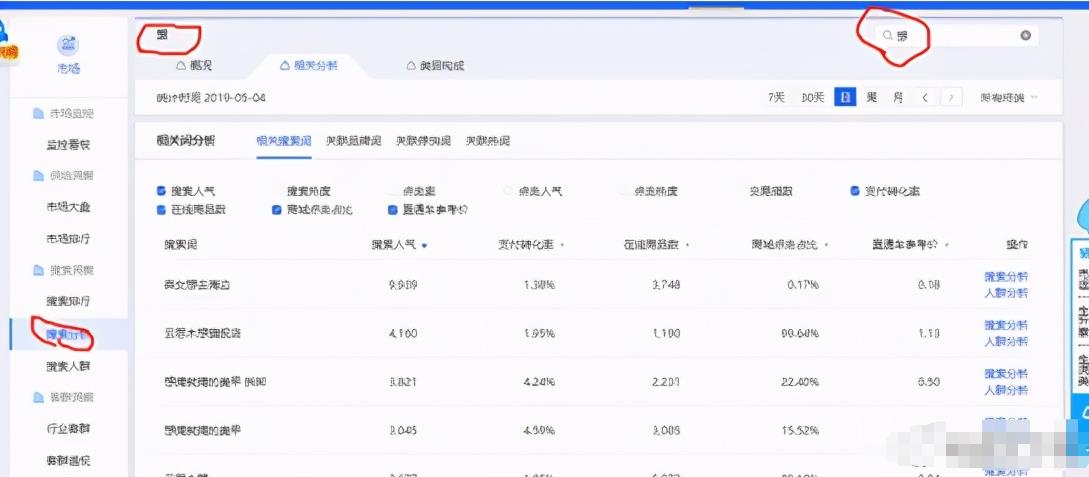Sort by the 搜索人气 column arrow in table header
Screen dimensions: 1089x477
click(424, 245)
